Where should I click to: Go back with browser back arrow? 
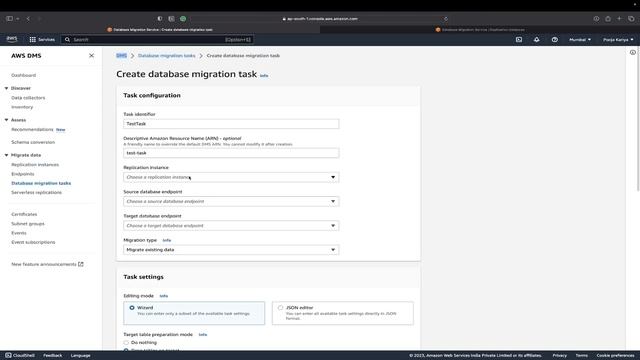pos(28,18)
